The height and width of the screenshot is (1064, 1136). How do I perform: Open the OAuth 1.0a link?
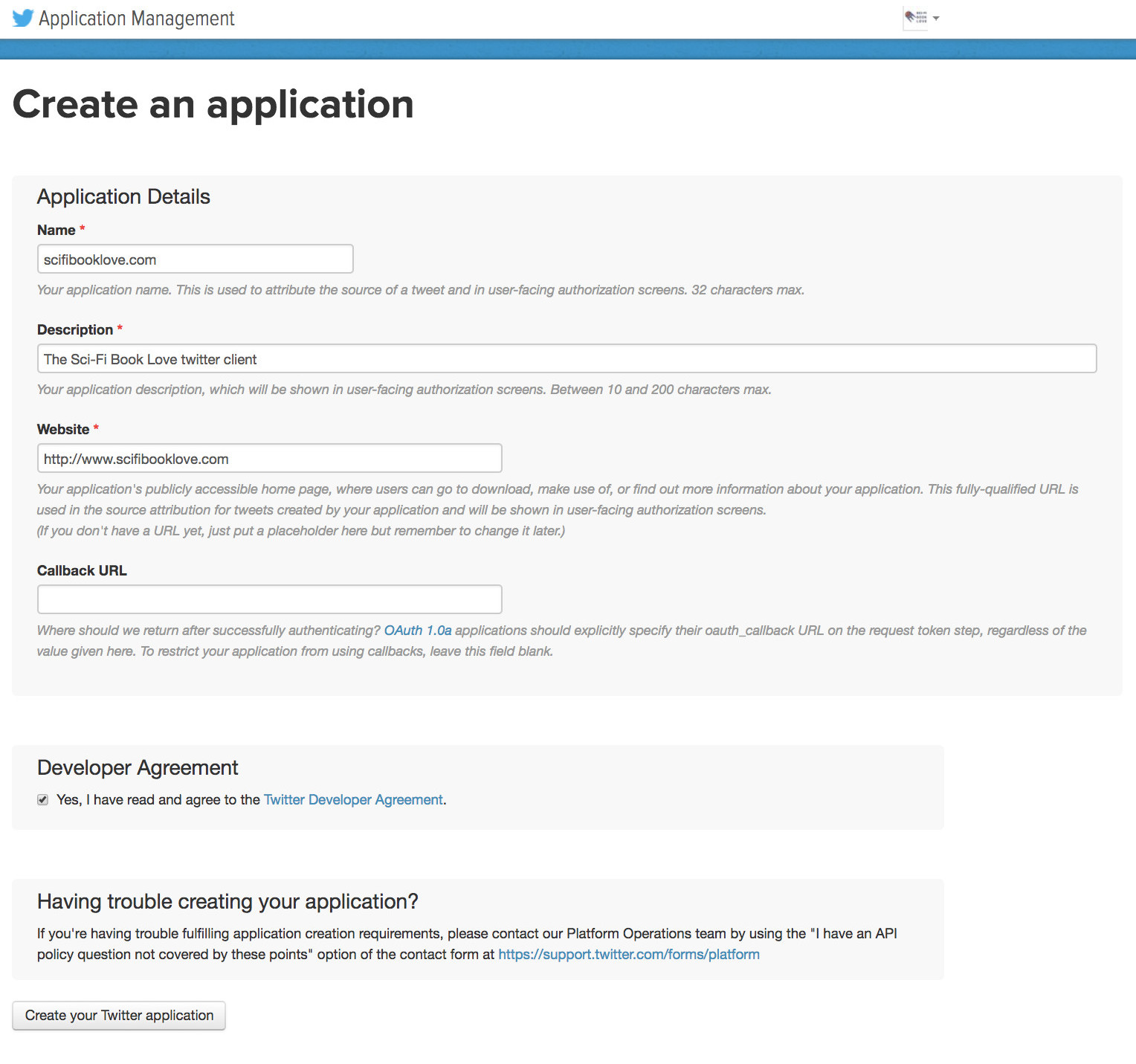click(418, 631)
